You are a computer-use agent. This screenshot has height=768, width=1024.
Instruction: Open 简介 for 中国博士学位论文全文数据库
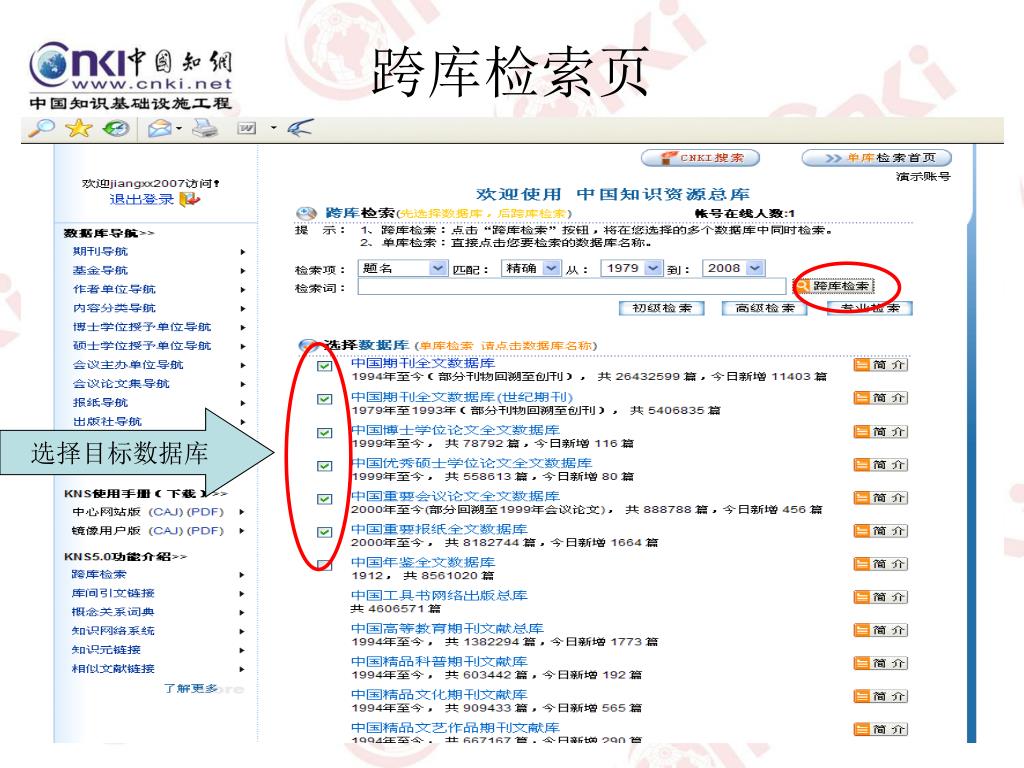[880, 432]
